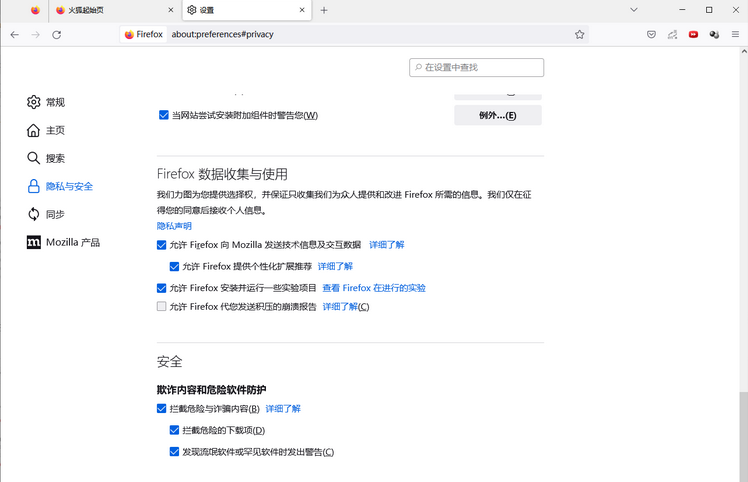Toggle 允许 Firefox 向 Mozilla 发送技术信息 checkbox

coord(162,245)
